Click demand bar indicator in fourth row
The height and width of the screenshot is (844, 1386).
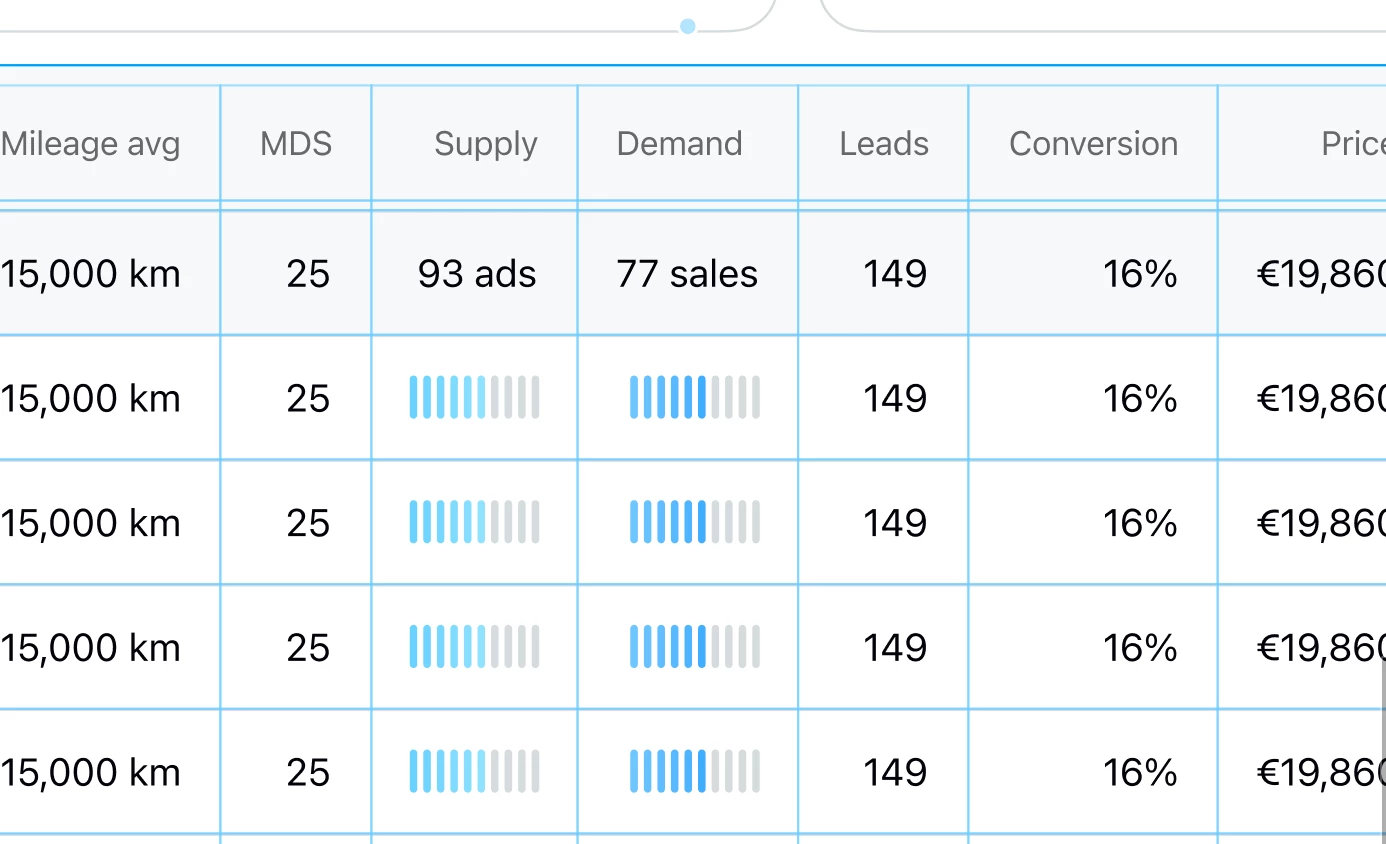695,647
